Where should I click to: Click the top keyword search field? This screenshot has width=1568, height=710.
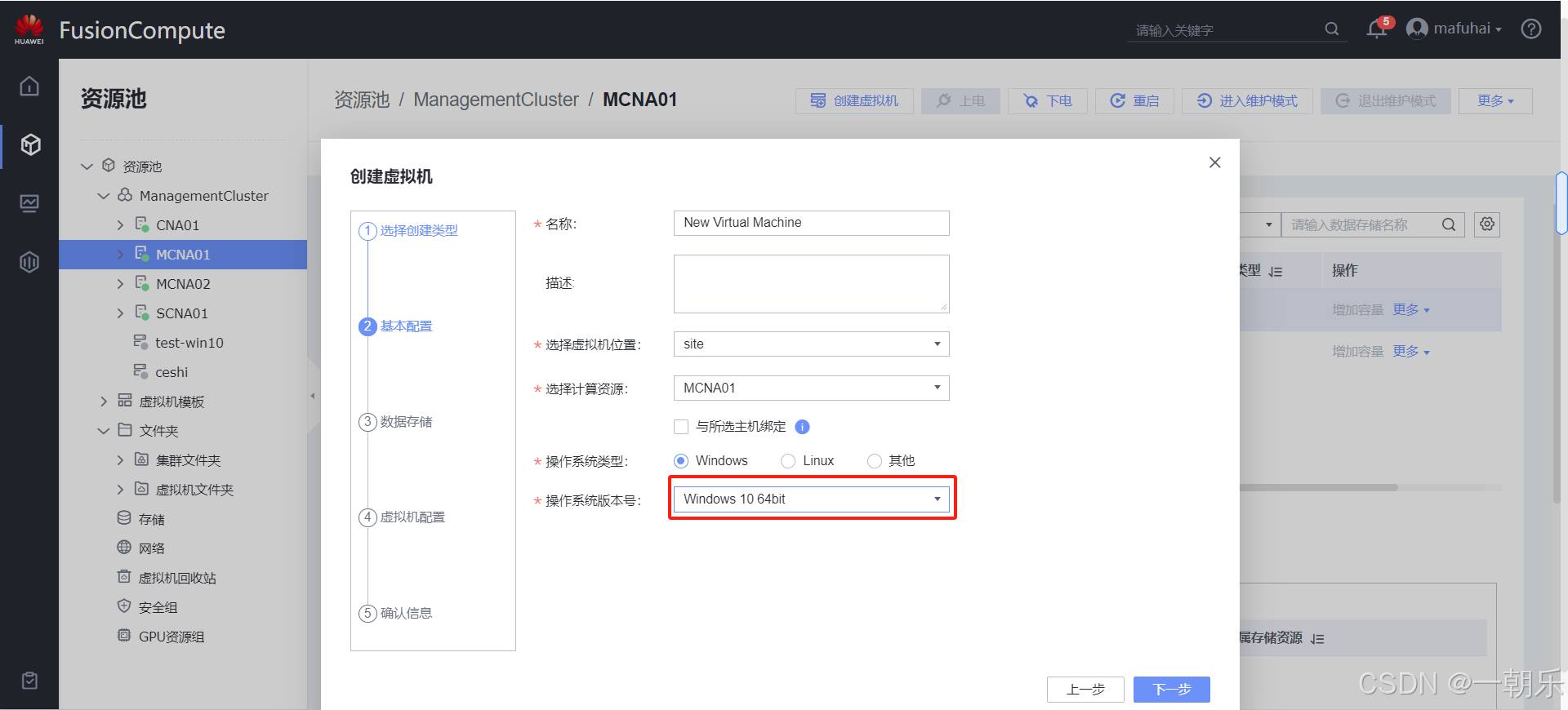1225,30
